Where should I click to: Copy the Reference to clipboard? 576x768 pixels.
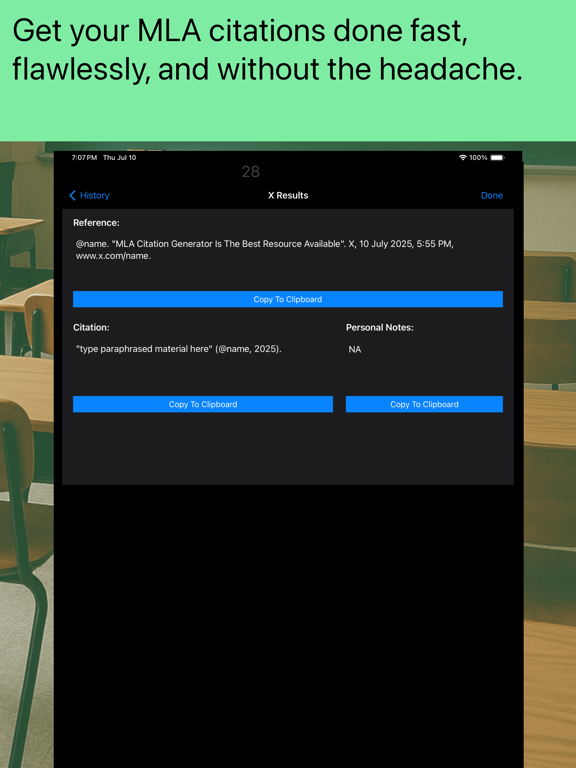tap(288, 299)
